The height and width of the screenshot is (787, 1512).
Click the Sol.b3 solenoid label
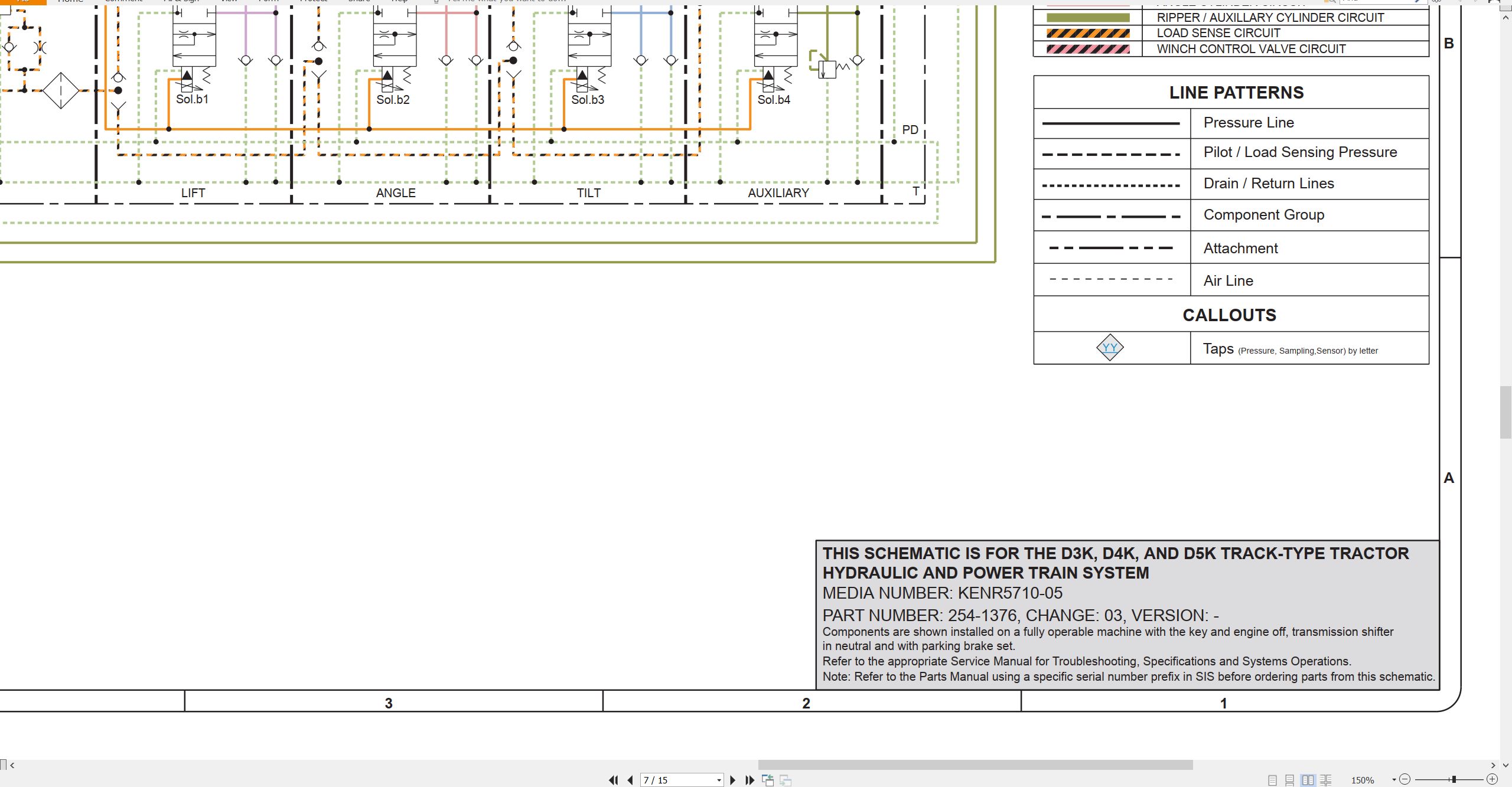588,100
